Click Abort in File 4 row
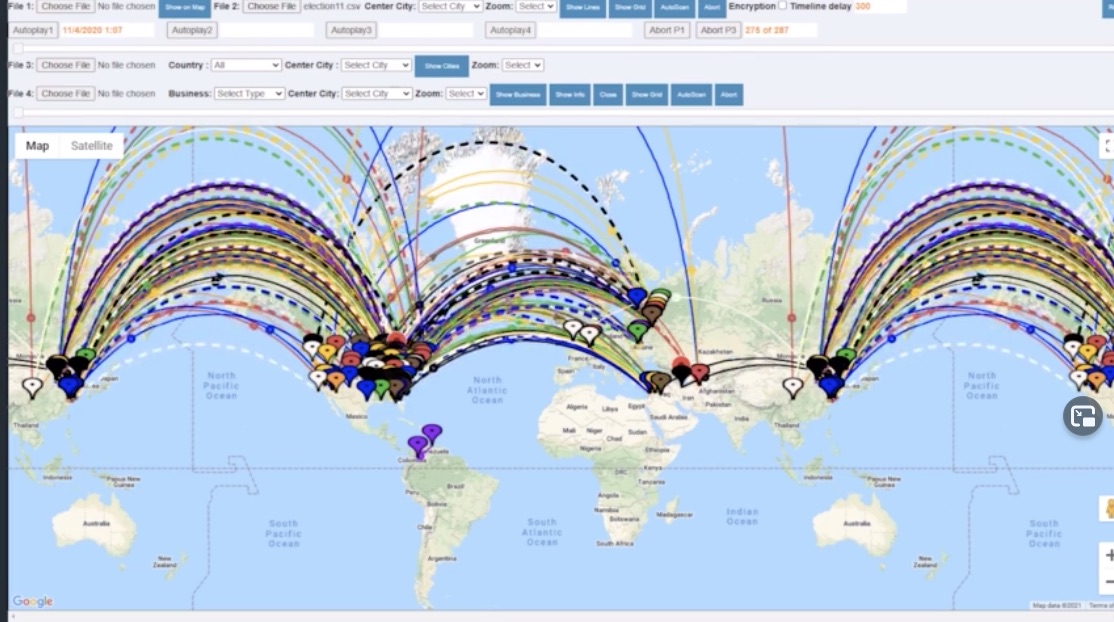The width and height of the screenshot is (1114, 622). 729,95
